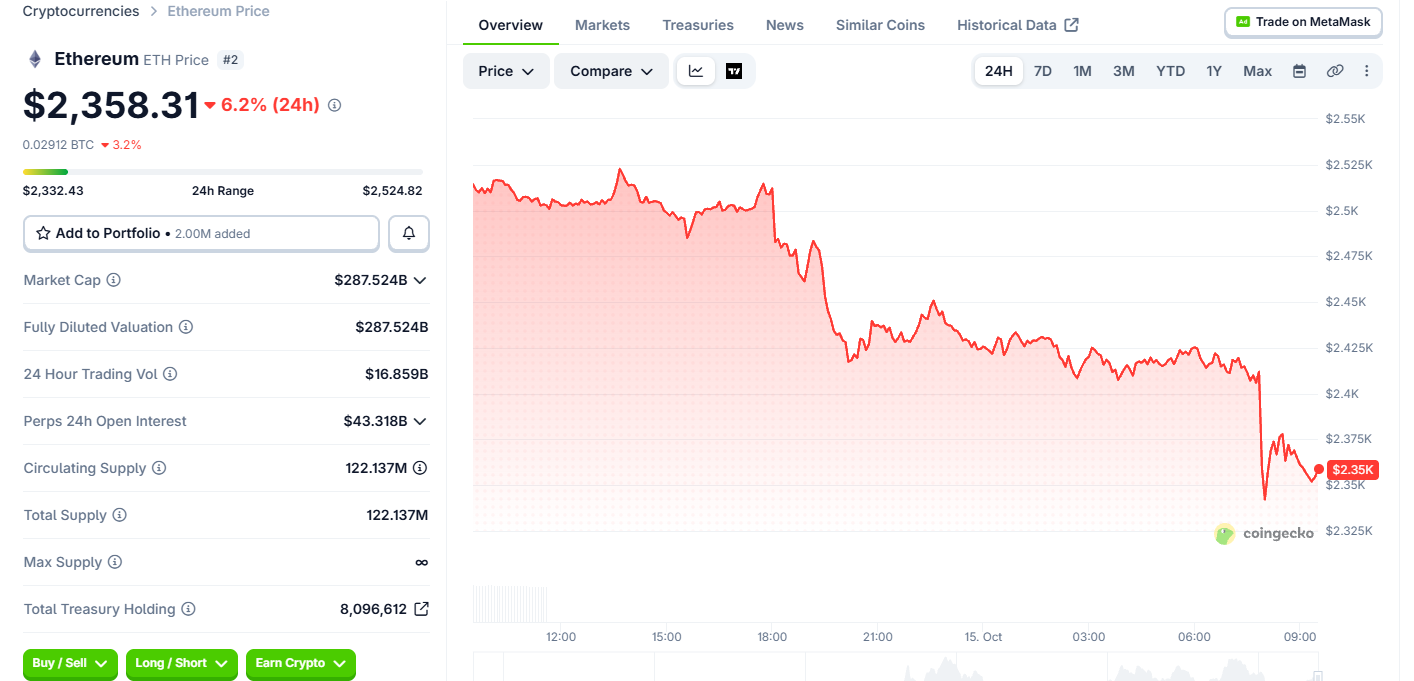
Task: Open the Total Treasury Holding info icon
Action: click(x=188, y=609)
